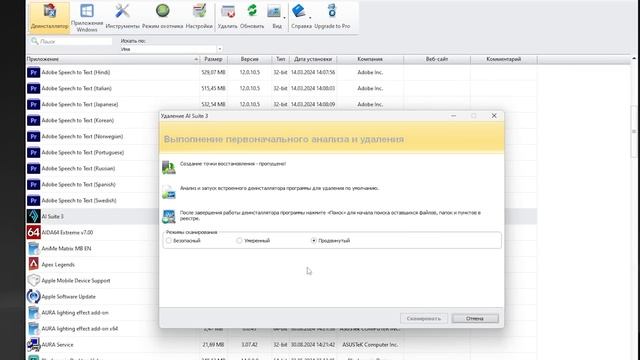Click Adobe Speech to Text (Korean) name

tap(78, 120)
